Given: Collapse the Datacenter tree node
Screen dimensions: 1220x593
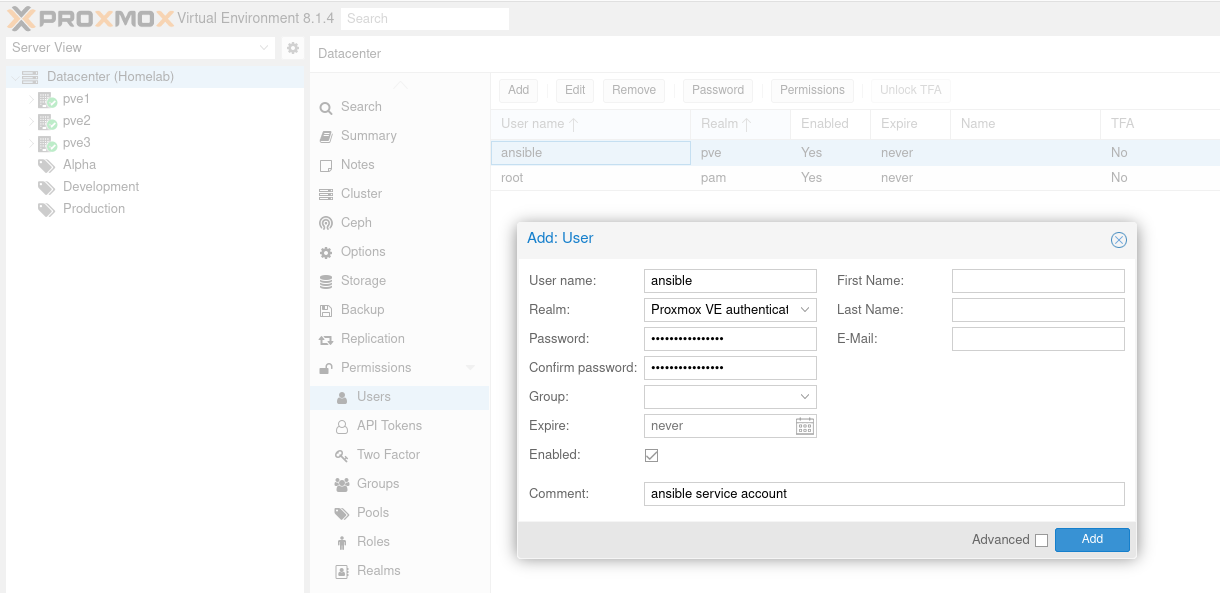Looking at the screenshot, I should (x=14, y=77).
